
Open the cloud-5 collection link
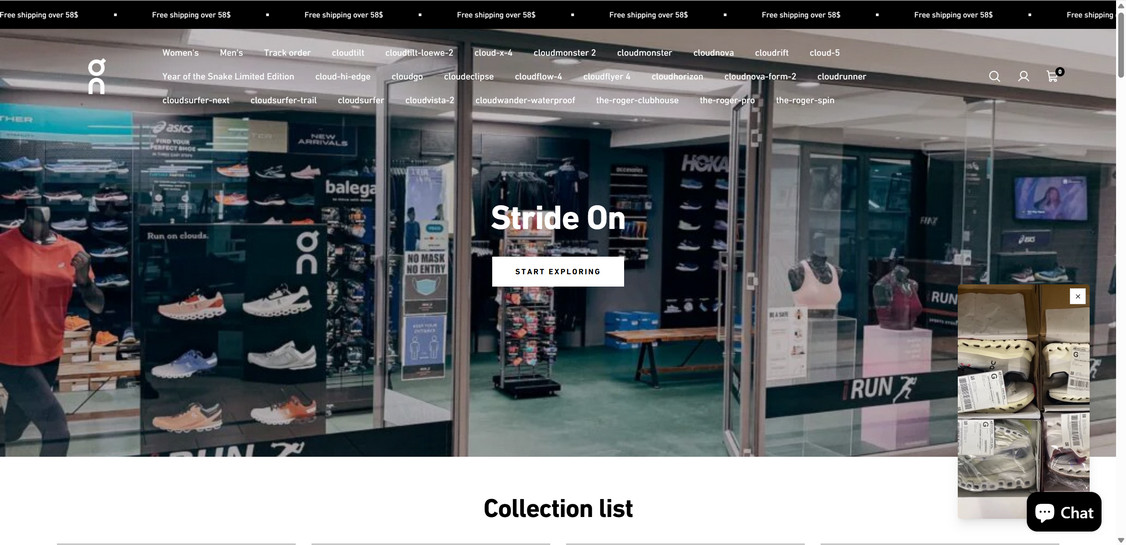(x=824, y=52)
